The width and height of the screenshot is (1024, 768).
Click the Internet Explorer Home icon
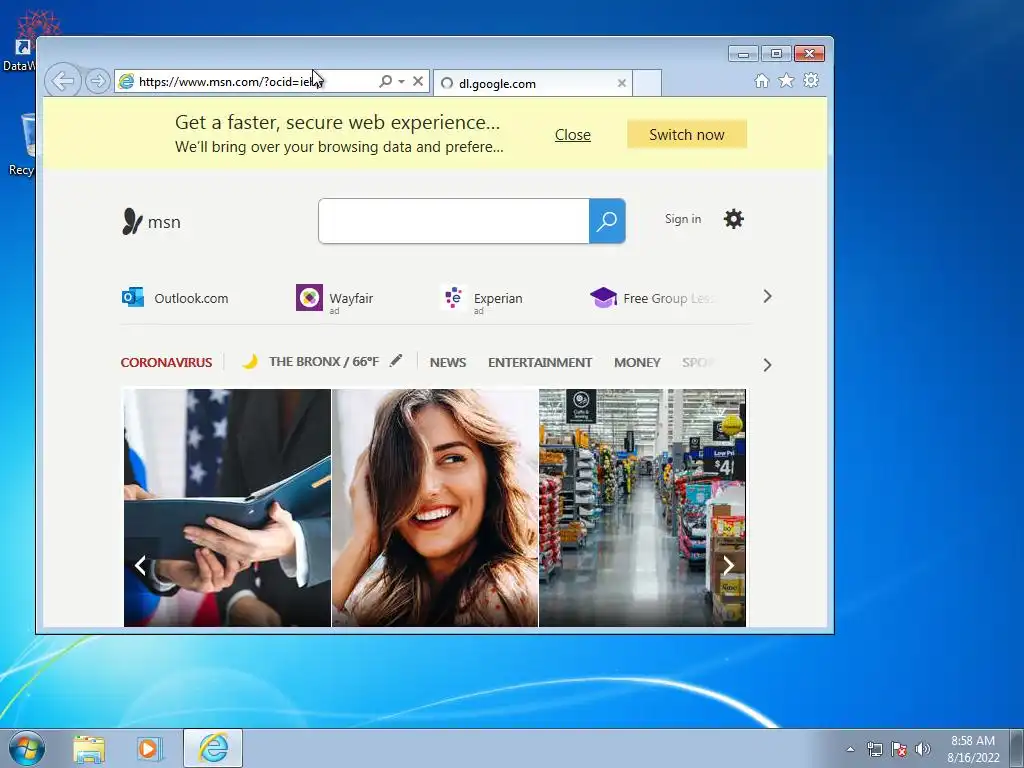761,81
